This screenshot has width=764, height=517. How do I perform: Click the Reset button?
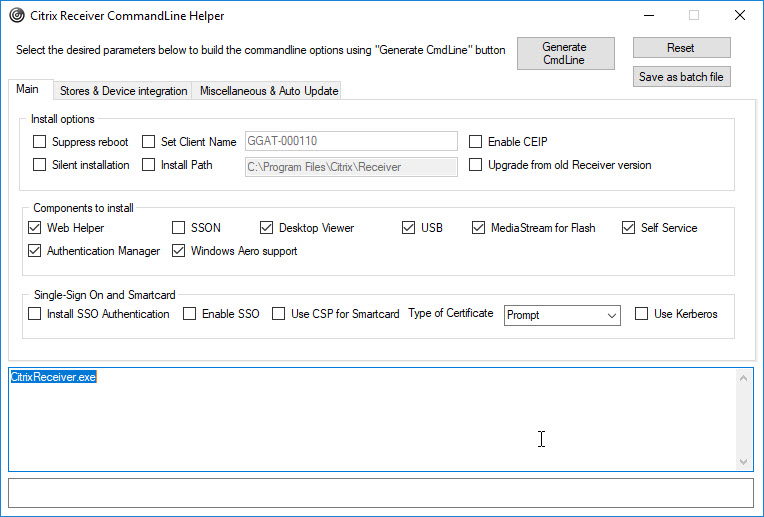click(x=681, y=48)
